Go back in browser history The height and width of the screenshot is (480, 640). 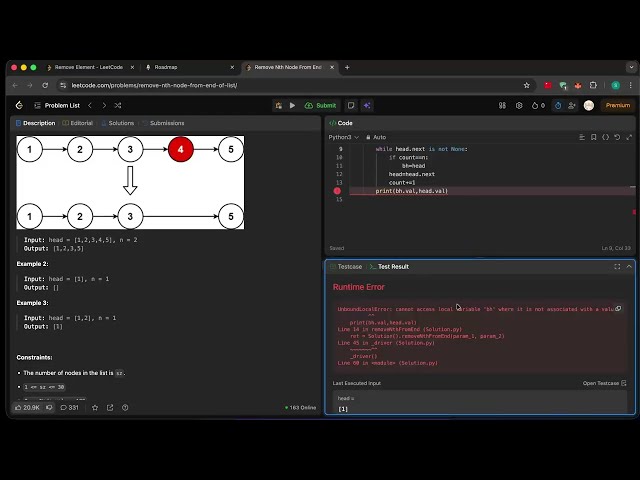[15, 85]
